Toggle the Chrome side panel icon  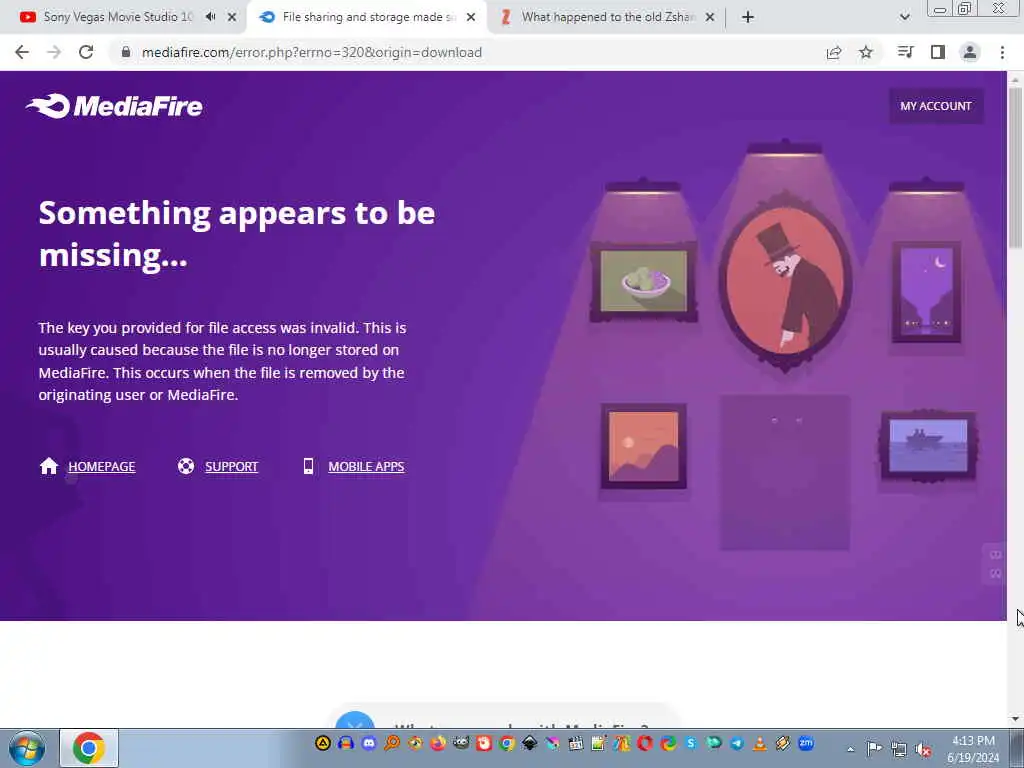pos(938,52)
